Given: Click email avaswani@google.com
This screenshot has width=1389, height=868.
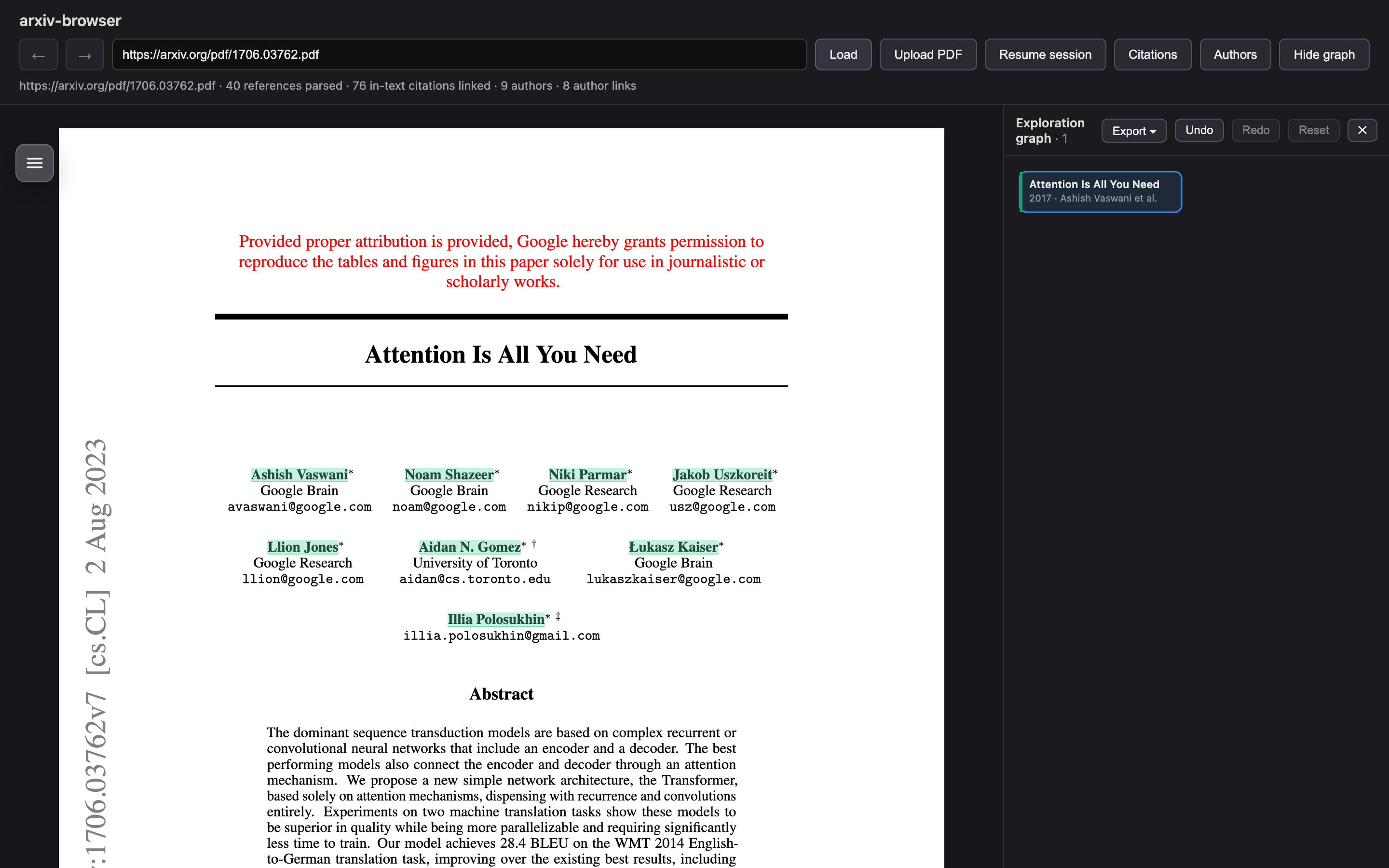Looking at the screenshot, I should click(x=300, y=507).
